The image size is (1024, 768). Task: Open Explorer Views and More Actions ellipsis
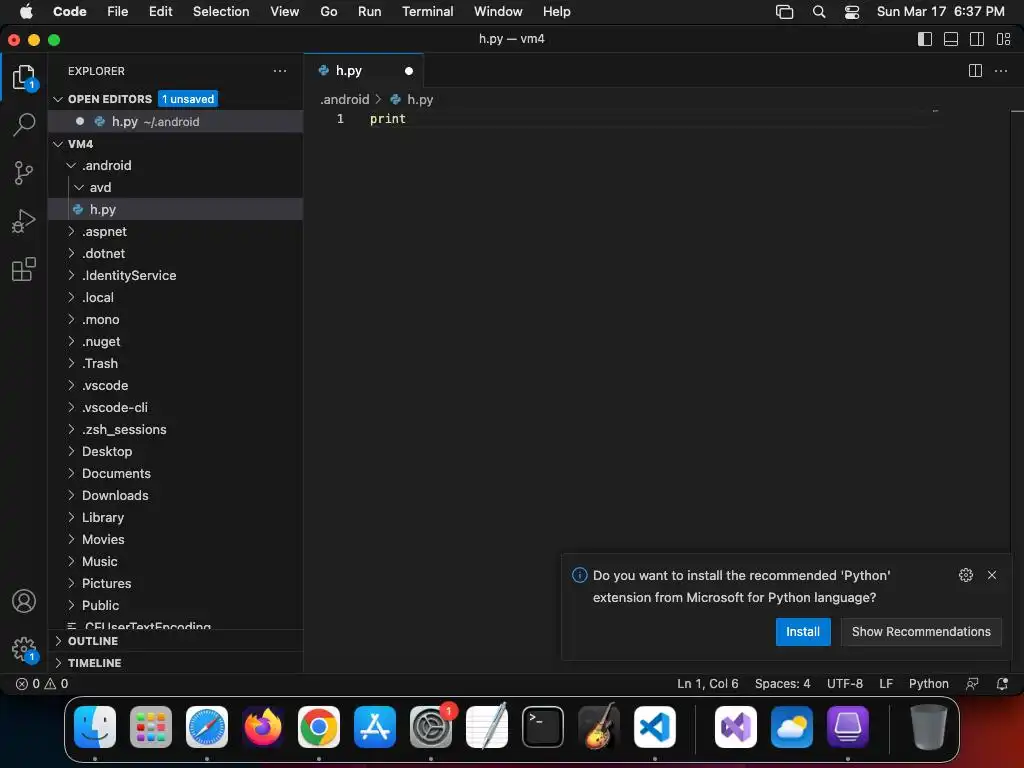tap(280, 71)
